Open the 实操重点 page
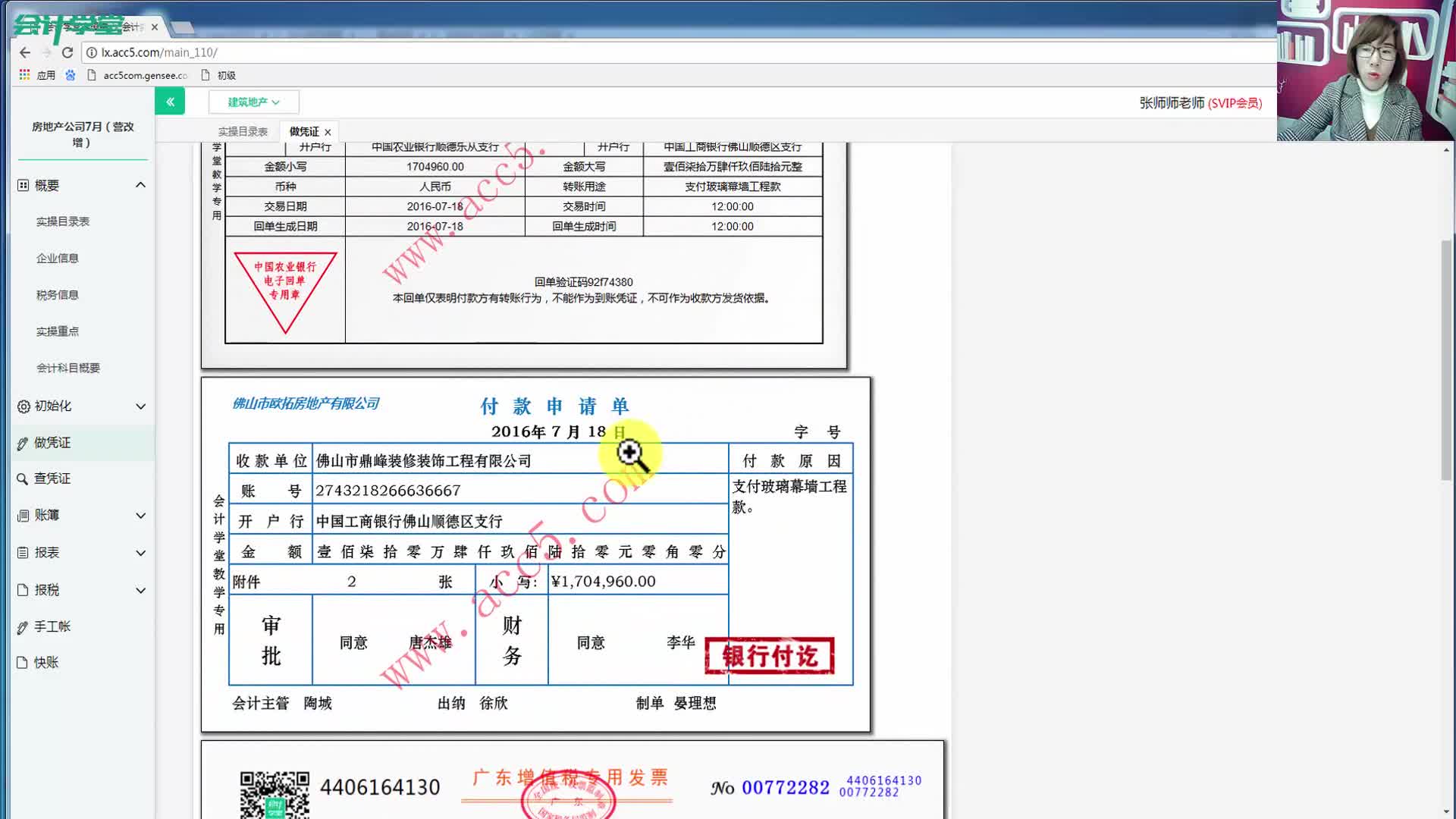The width and height of the screenshot is (1456, 819). [57, 331]
